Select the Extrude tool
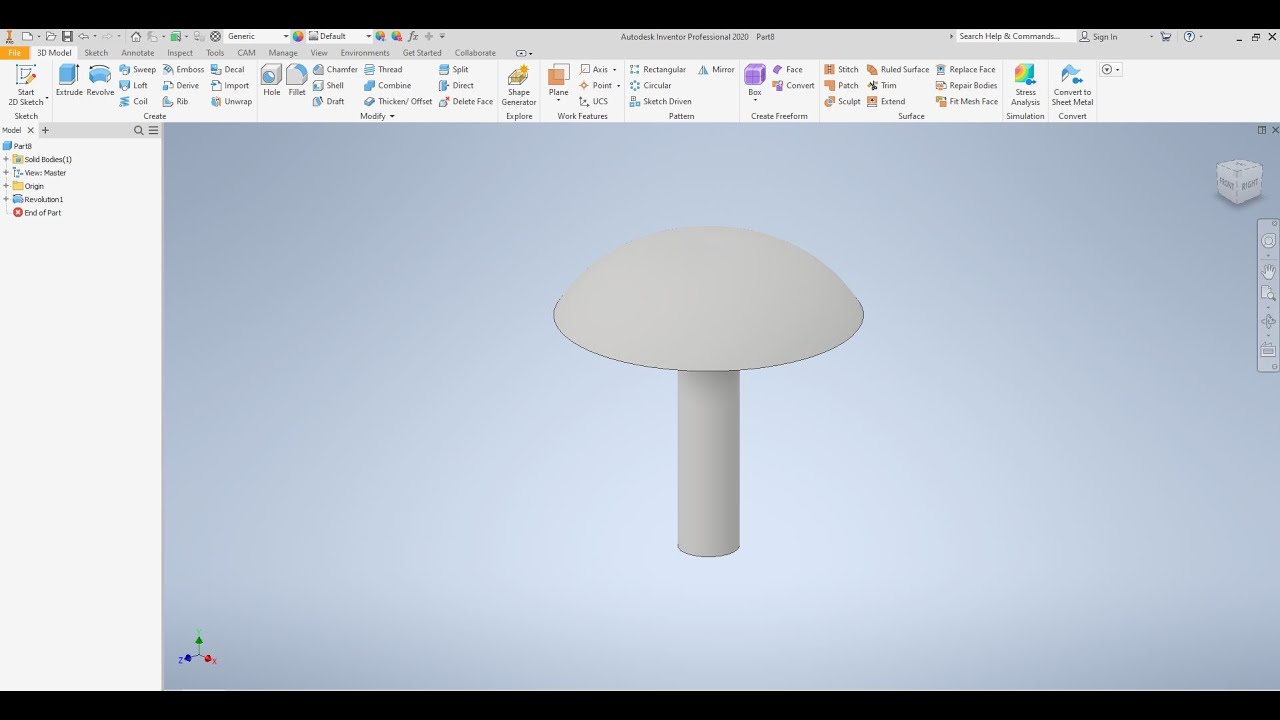The image size is (1280, 720). pyautogui.click(x=69, y=80)
